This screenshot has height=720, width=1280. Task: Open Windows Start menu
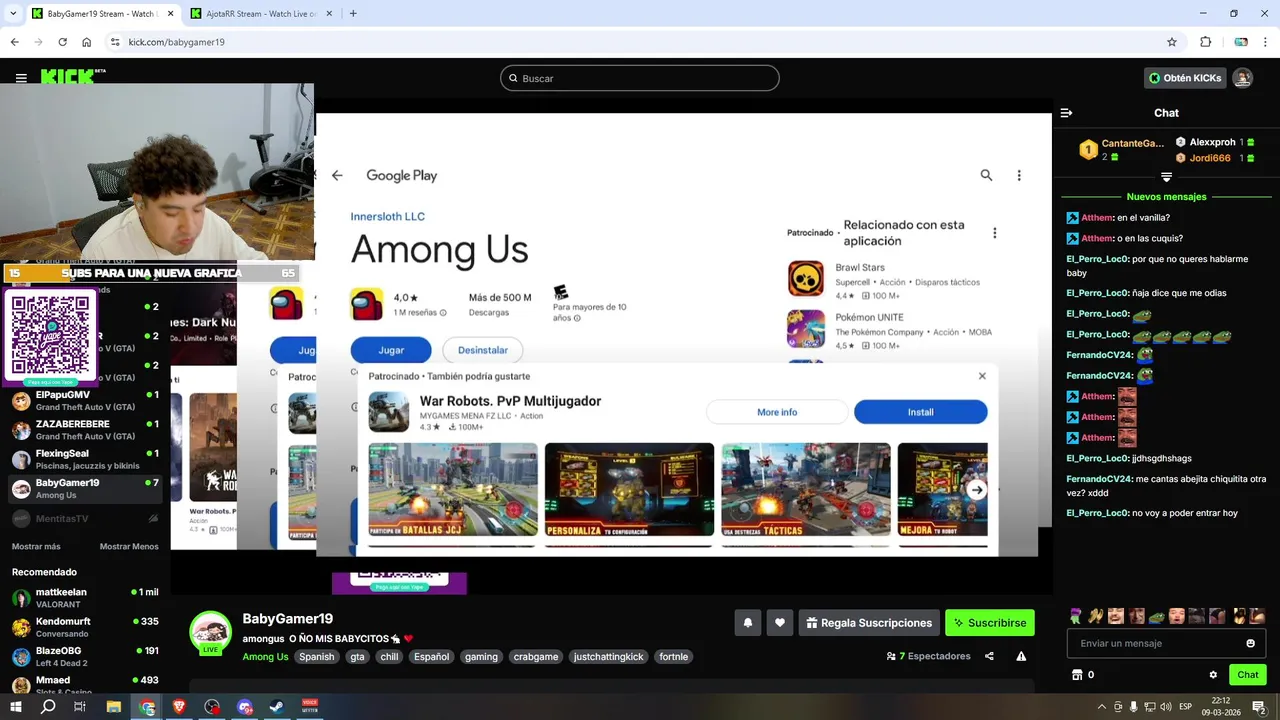coord(17,707)
